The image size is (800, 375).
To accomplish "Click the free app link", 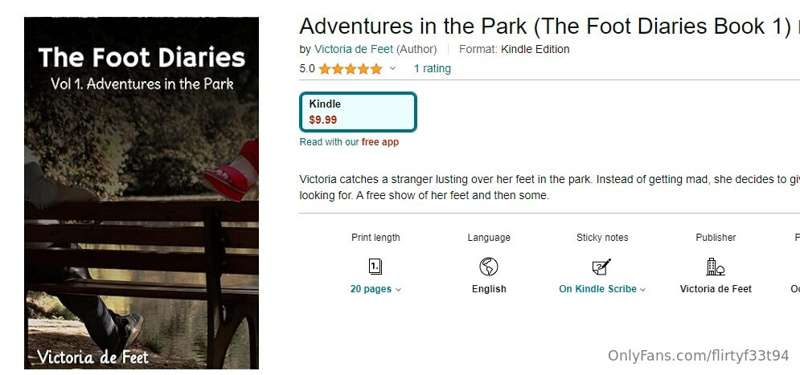I will point(380,142).
